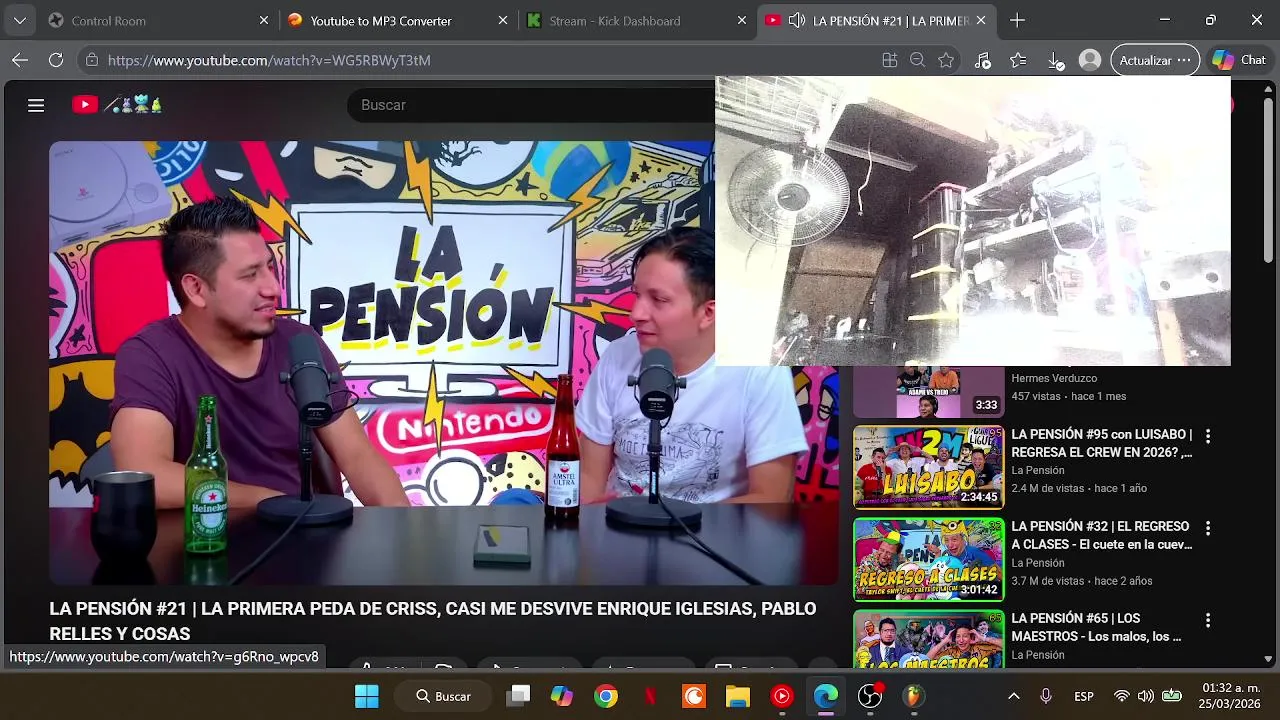
Task: View site information icon in address bar
Action: pos(92,60)
